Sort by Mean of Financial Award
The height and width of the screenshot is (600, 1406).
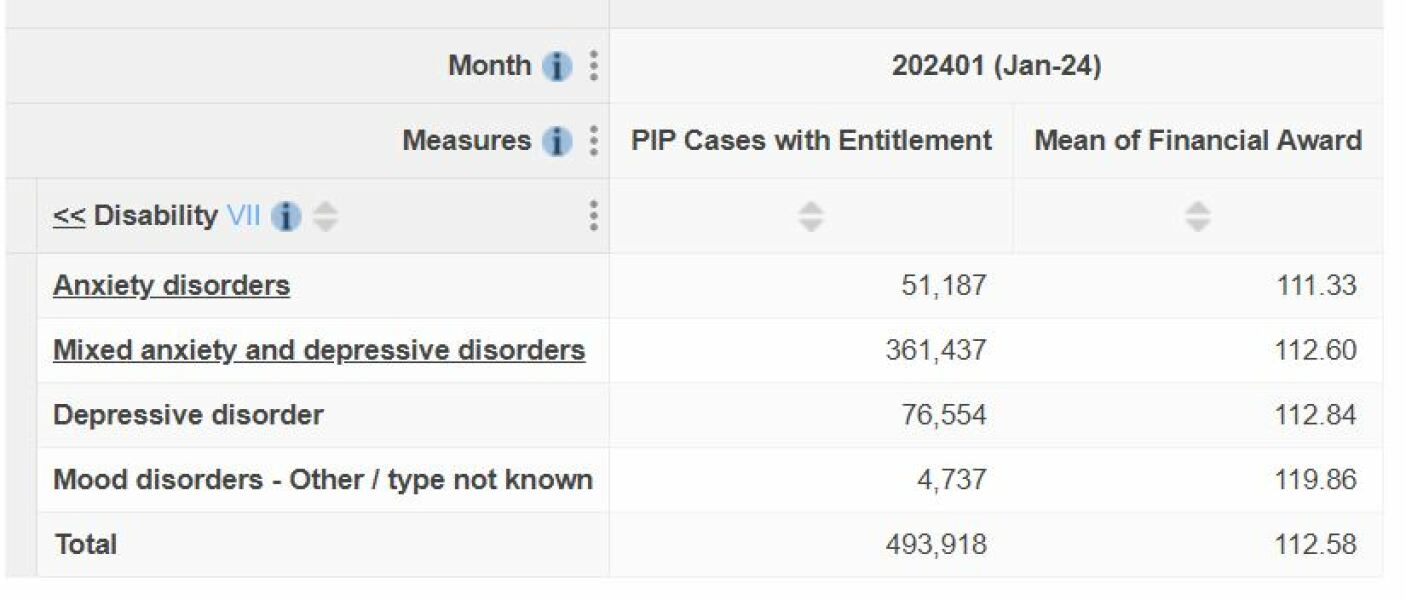point(1197,216)
